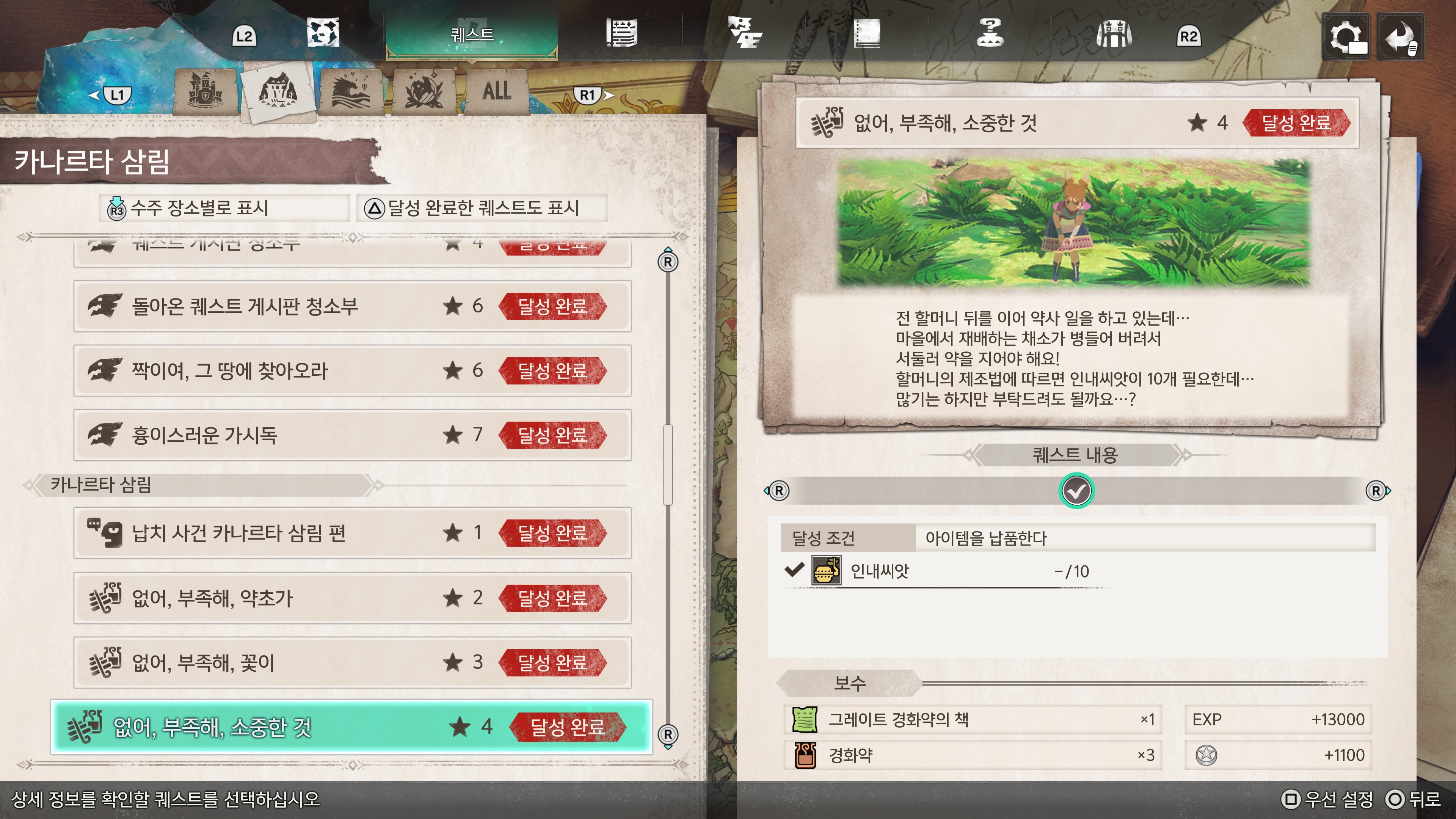Image resolution: width=1456 pixels, height=819 pixels.
Task: Open the notes list icon in top bar
Action: 621,33
